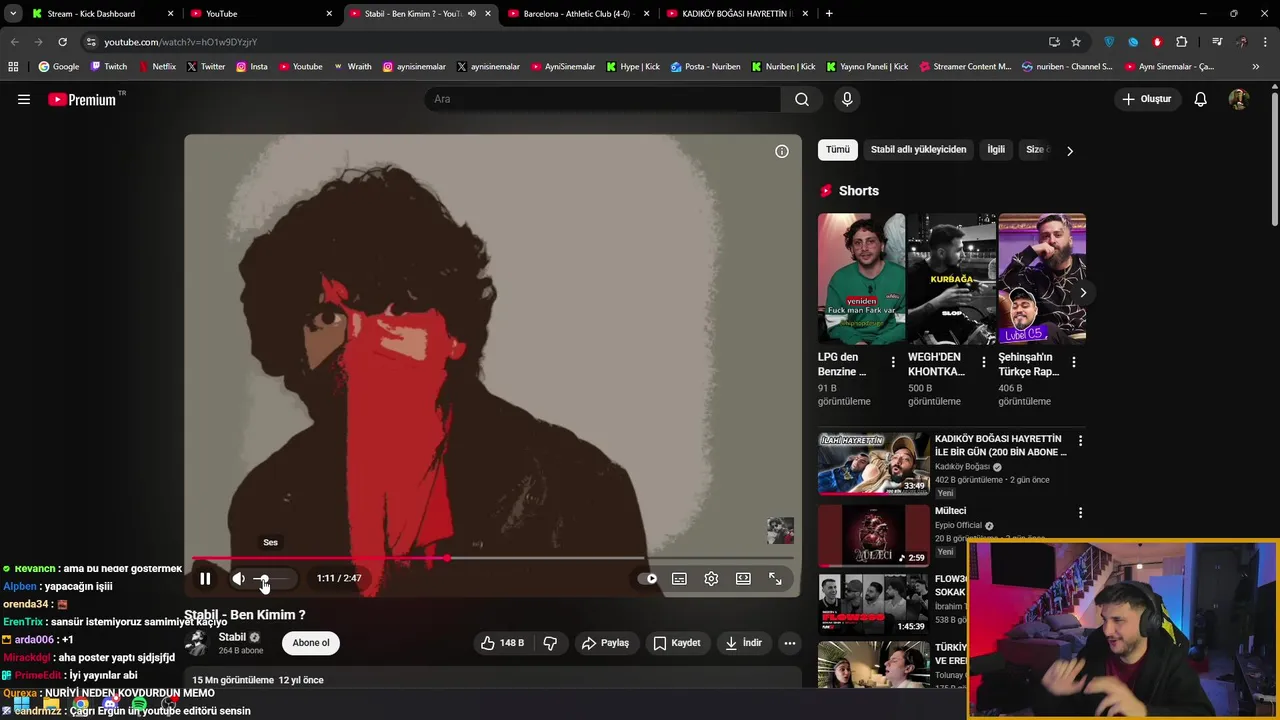Open the Şehinşah'ın Türkçe Rap short
Image resolution: width=1280 pixels, height=720 pixels.
1041,279
